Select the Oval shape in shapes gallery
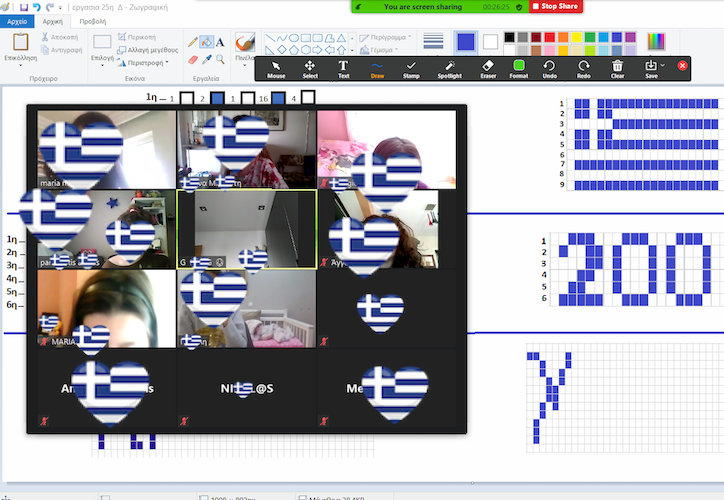The width and height of the screenshot is (724, 500). (294, 38)
